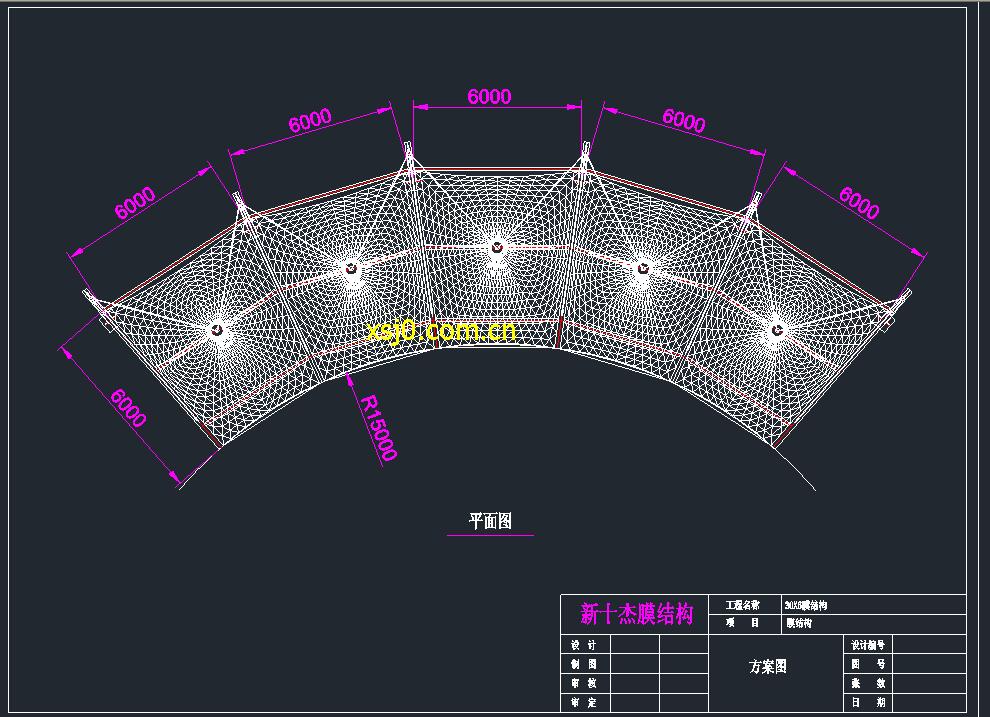The height and width of the screenshot is (717, 990).
Task: Click the 30X6膜结构 project name value
Action: (x=807, y=605)
